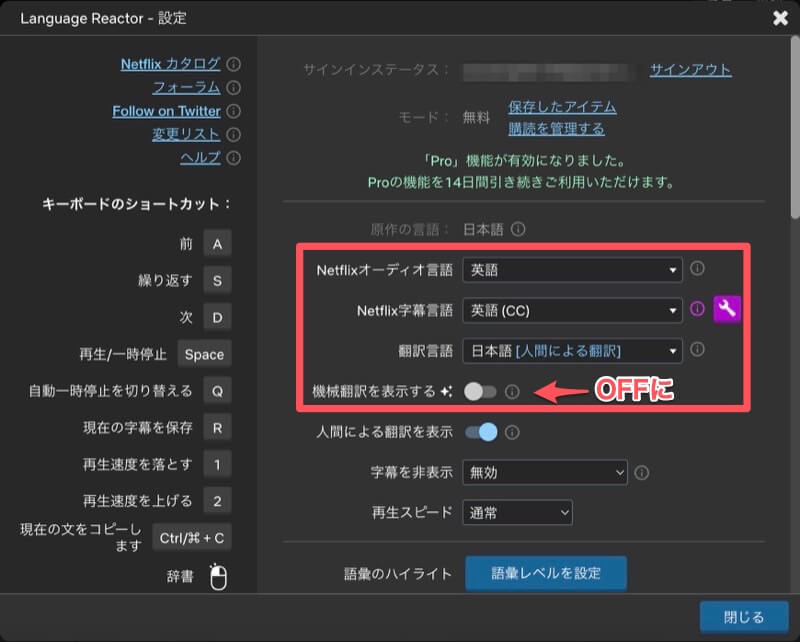This screenshot has width=800, height=642.
Task: Click info icon beside 字幕を非表示 dropdown
Action: pyautogui.click(x=642, y=472)
